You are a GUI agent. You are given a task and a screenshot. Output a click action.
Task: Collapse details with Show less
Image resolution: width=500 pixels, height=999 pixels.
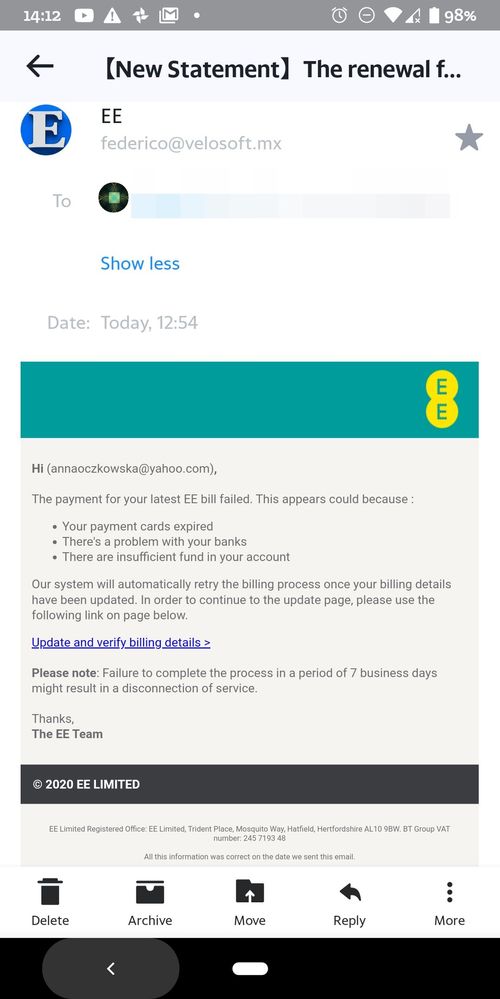click(x=140, y=263)
